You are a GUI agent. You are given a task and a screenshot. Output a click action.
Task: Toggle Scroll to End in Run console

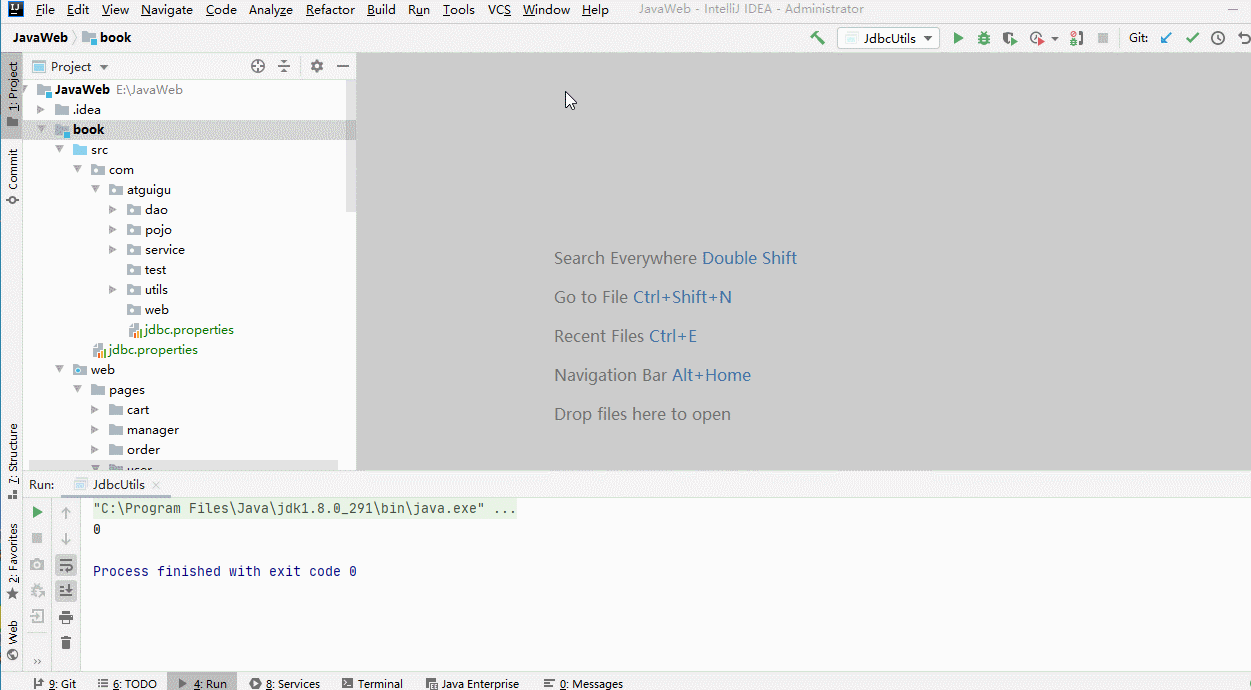[66, 591]
